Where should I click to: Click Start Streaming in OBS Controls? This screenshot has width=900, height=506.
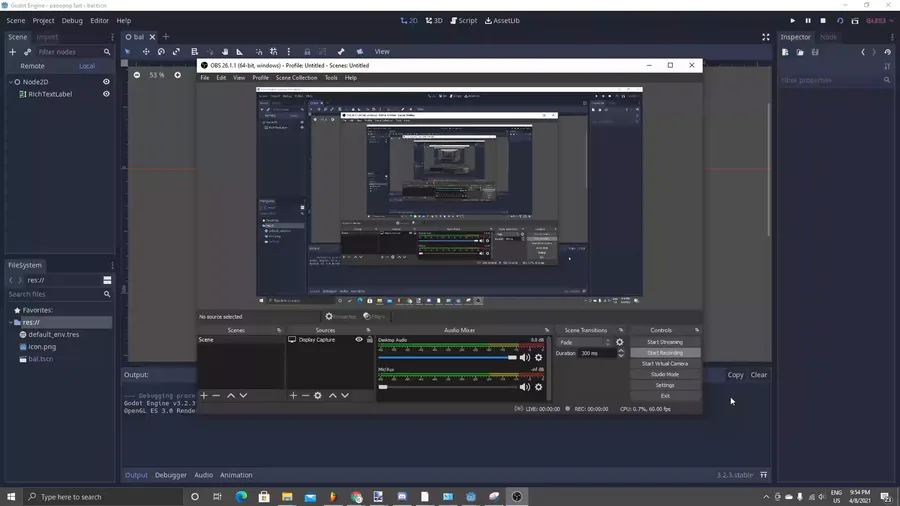(665, 342)
